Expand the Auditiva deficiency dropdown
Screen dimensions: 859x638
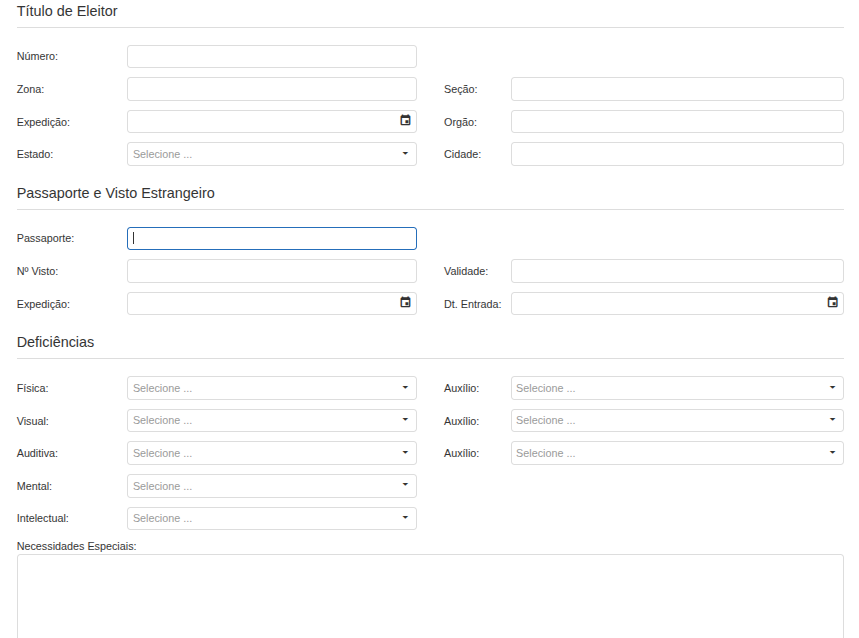[271, 453]
